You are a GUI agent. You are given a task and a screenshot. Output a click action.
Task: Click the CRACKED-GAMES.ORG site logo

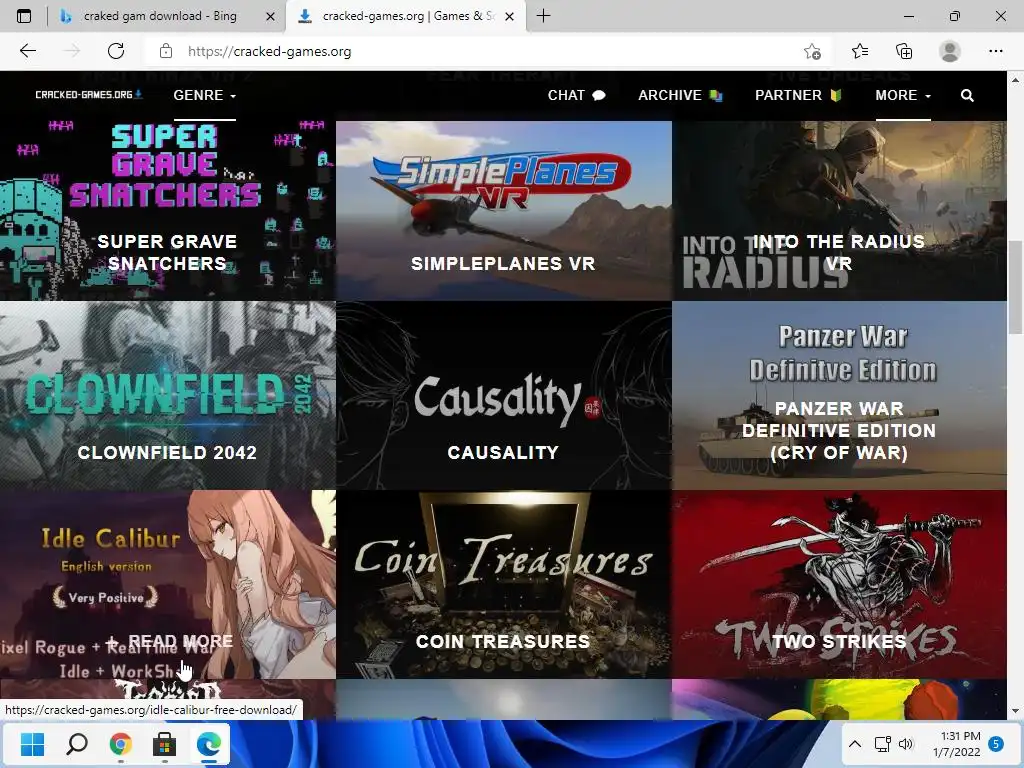[89, 95]
